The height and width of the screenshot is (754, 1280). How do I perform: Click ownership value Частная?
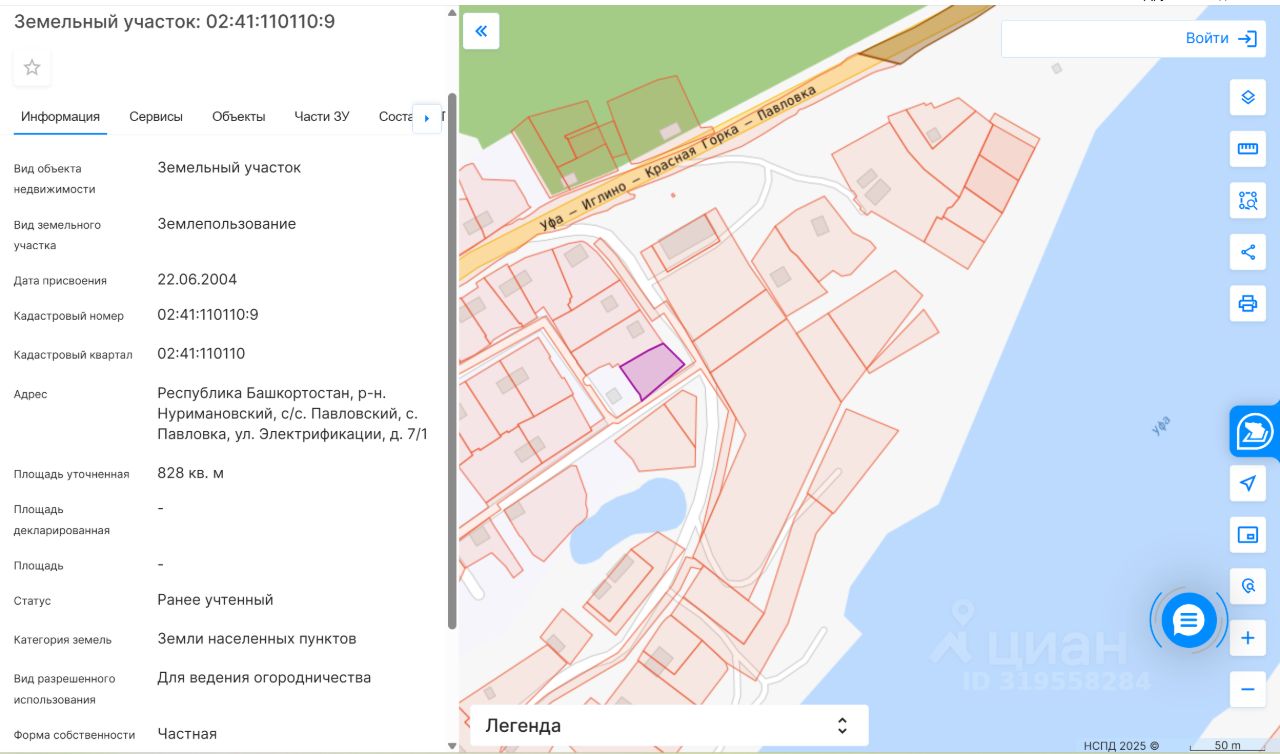coord(187,734)
